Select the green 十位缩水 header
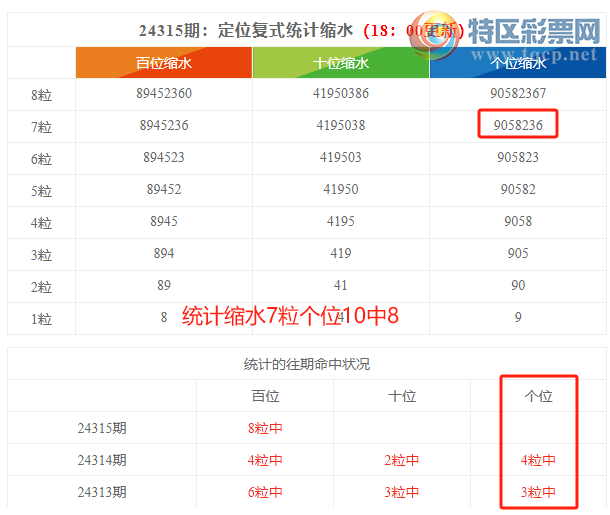 (x=341, y=63)
